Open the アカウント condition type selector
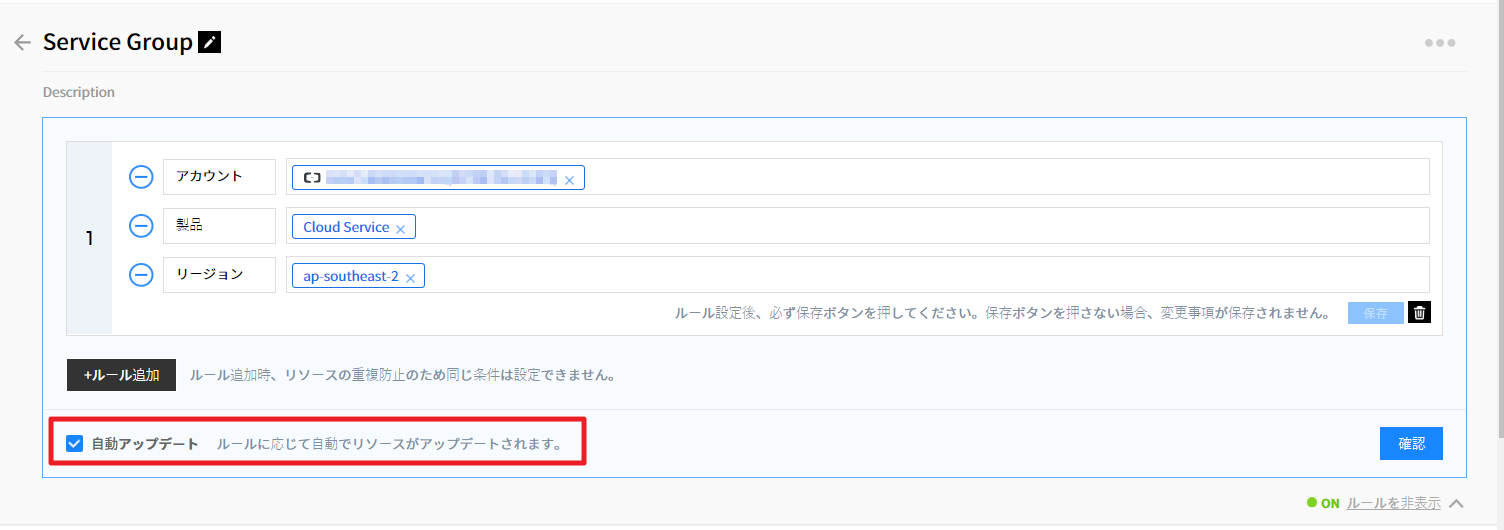 (x=219, y=177)
